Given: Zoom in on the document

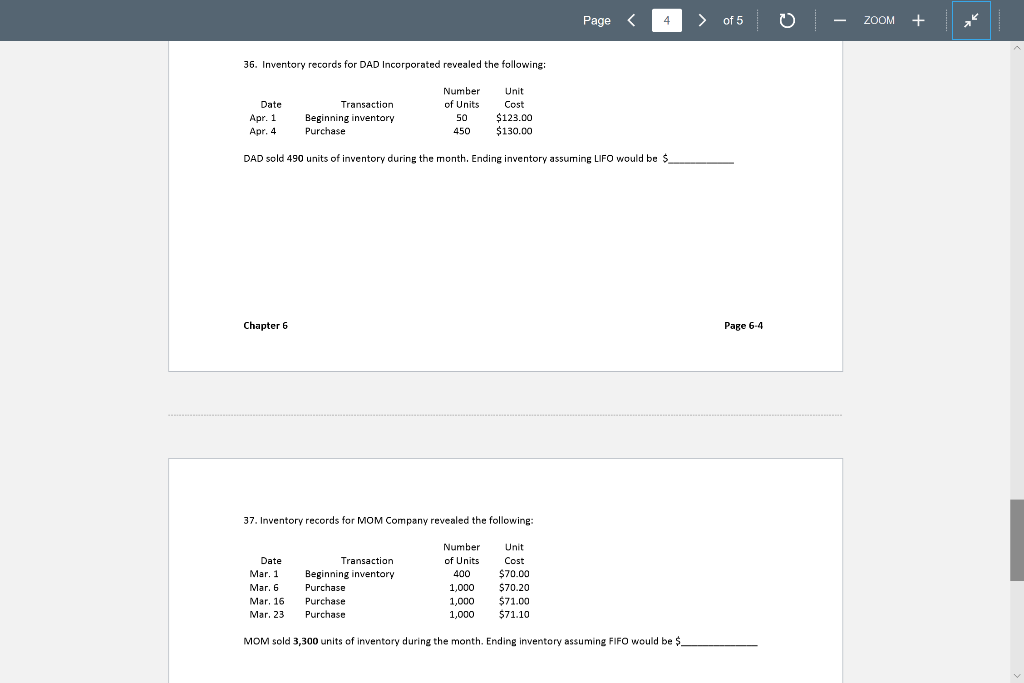Looking at the screenshot, I should pos(918,19).
